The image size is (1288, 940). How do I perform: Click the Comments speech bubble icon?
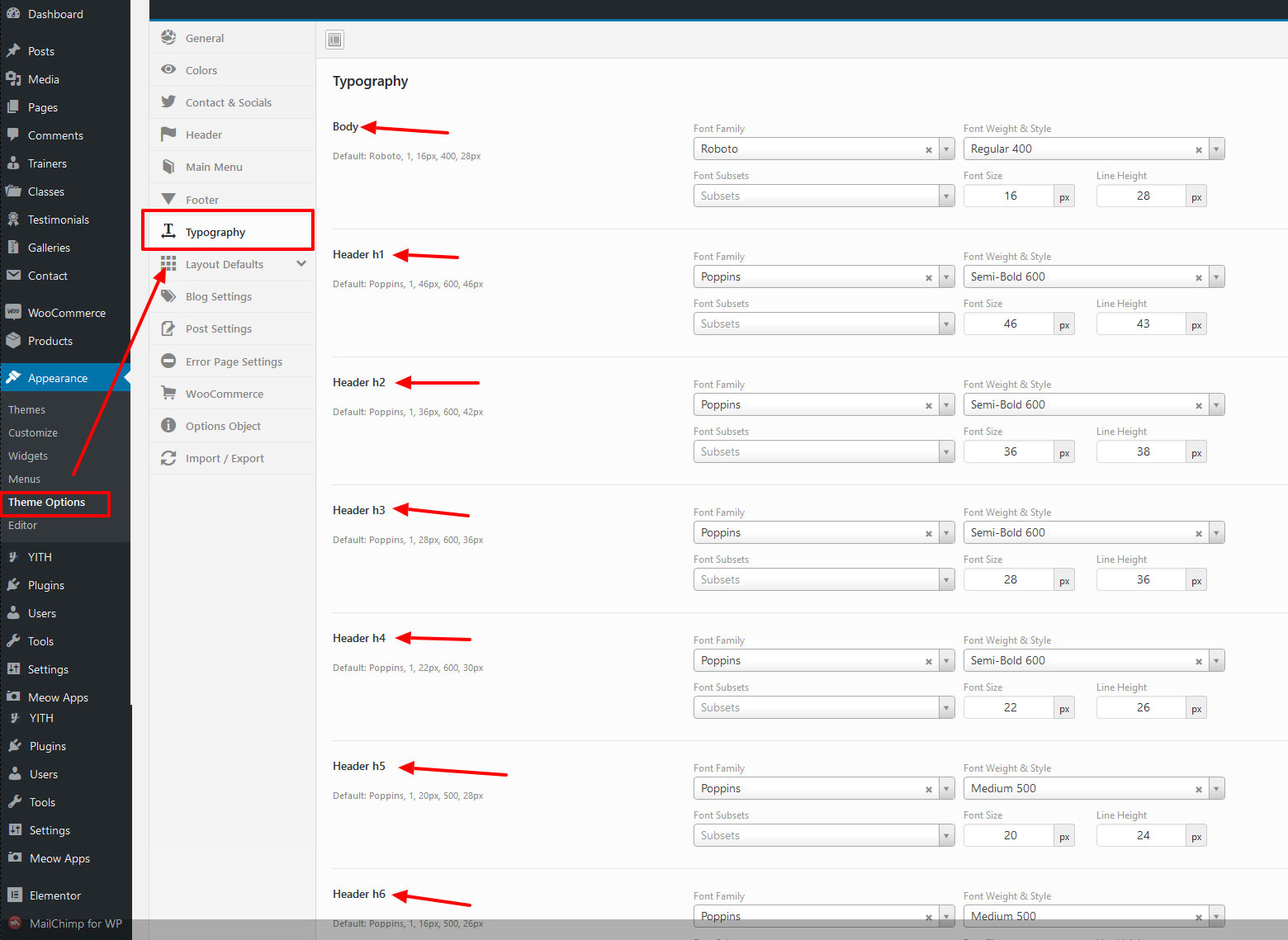pos(13,135)
